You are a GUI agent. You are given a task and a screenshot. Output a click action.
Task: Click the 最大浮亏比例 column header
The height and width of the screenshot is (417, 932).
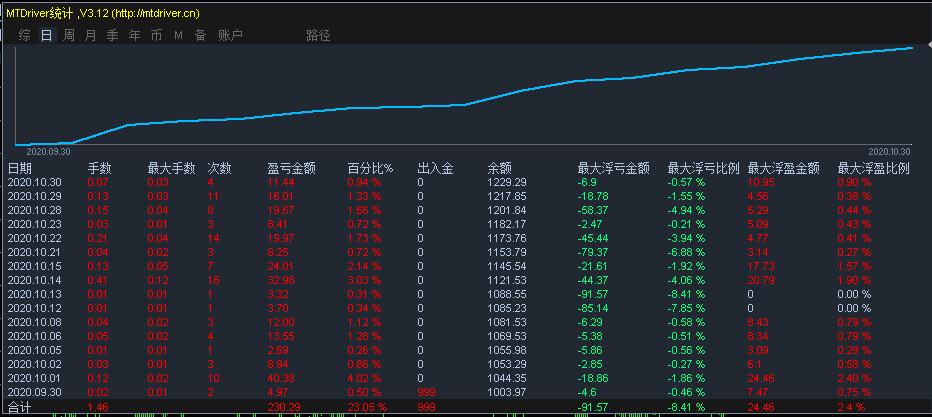pos(704,169)
